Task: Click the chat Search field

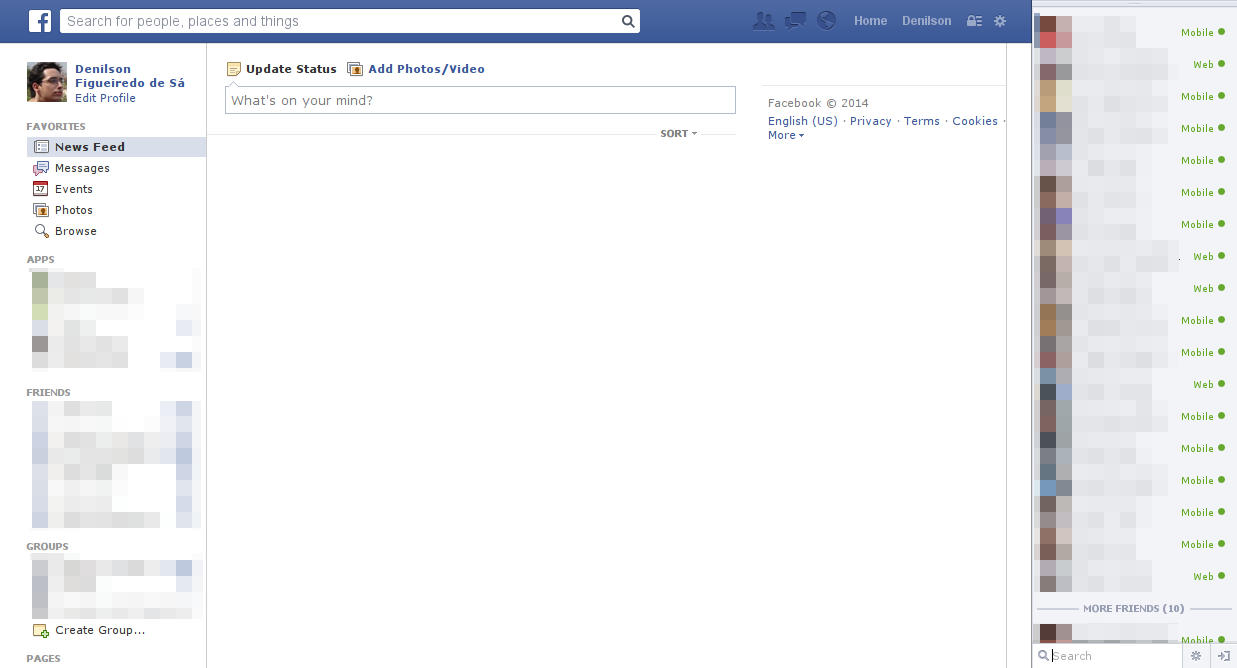Action: pos(1109,656)
